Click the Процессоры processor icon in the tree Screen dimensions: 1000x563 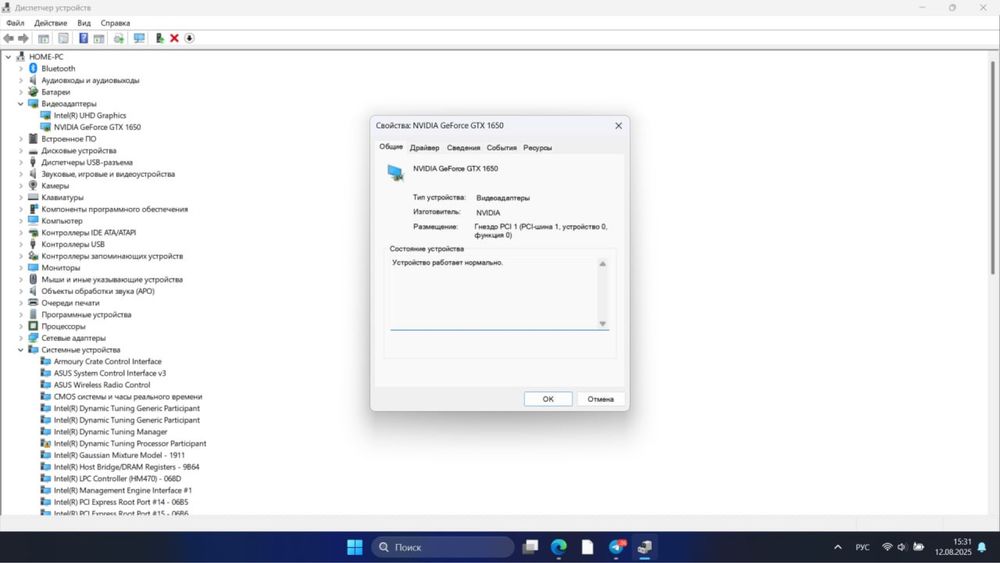[33, 326]
